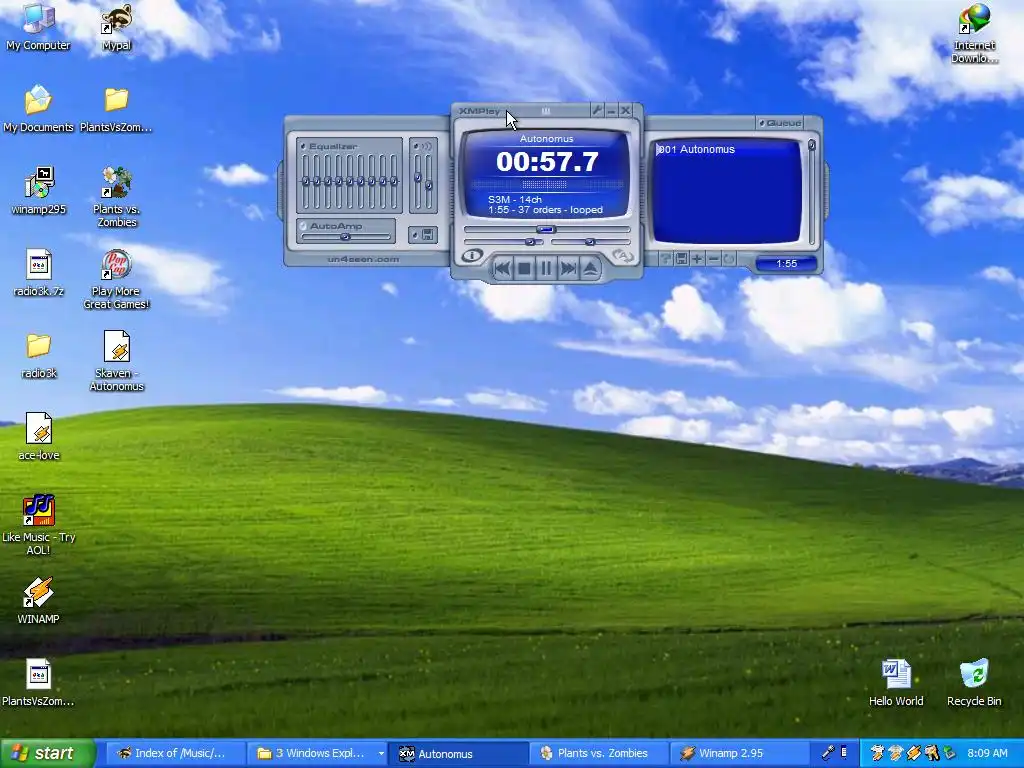The image size is (1024, 768).
Task: Select the 'Like Music - Try AOL!' icon
Action: click(x=38, y=525)
